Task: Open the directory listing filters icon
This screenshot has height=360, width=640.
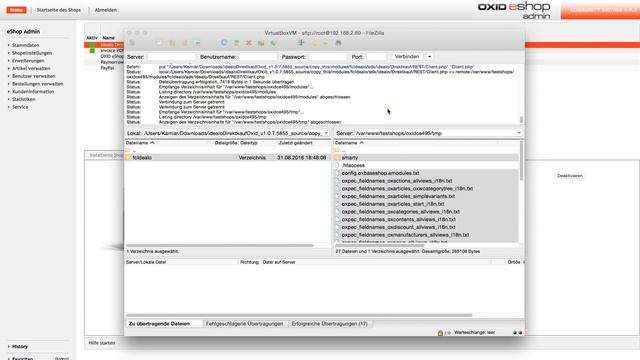Action: [301, 43]
